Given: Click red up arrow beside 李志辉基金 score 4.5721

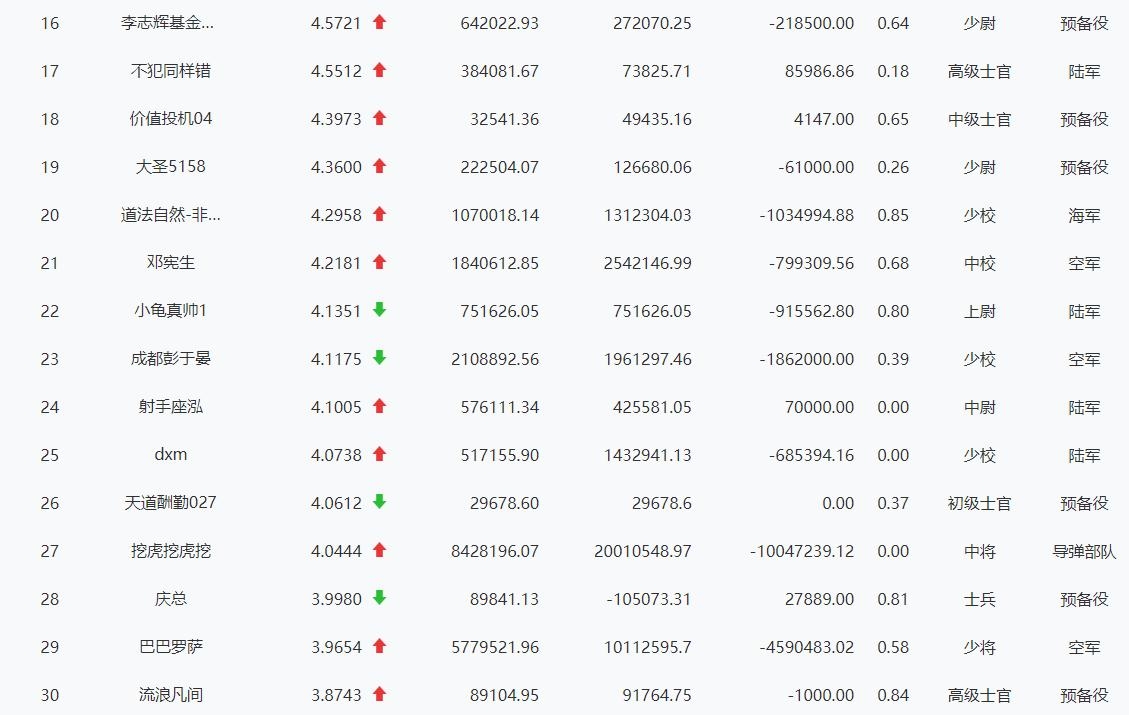Looking at the screenshot, I should pos(379,22).
